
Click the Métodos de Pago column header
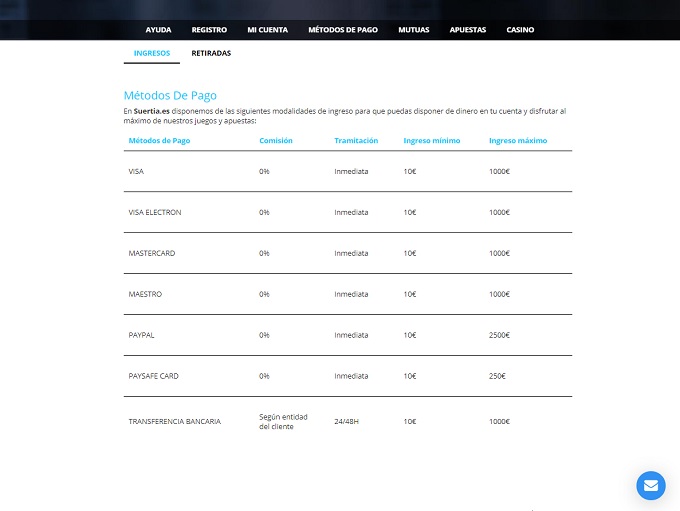click(x=159, y=141)
